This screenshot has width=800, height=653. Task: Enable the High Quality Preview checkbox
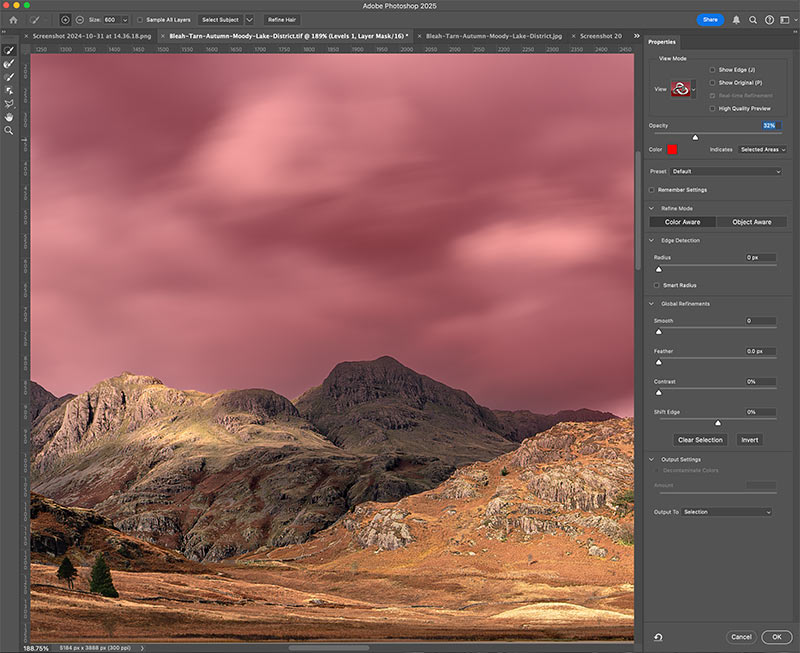click(x=712, y=108)
